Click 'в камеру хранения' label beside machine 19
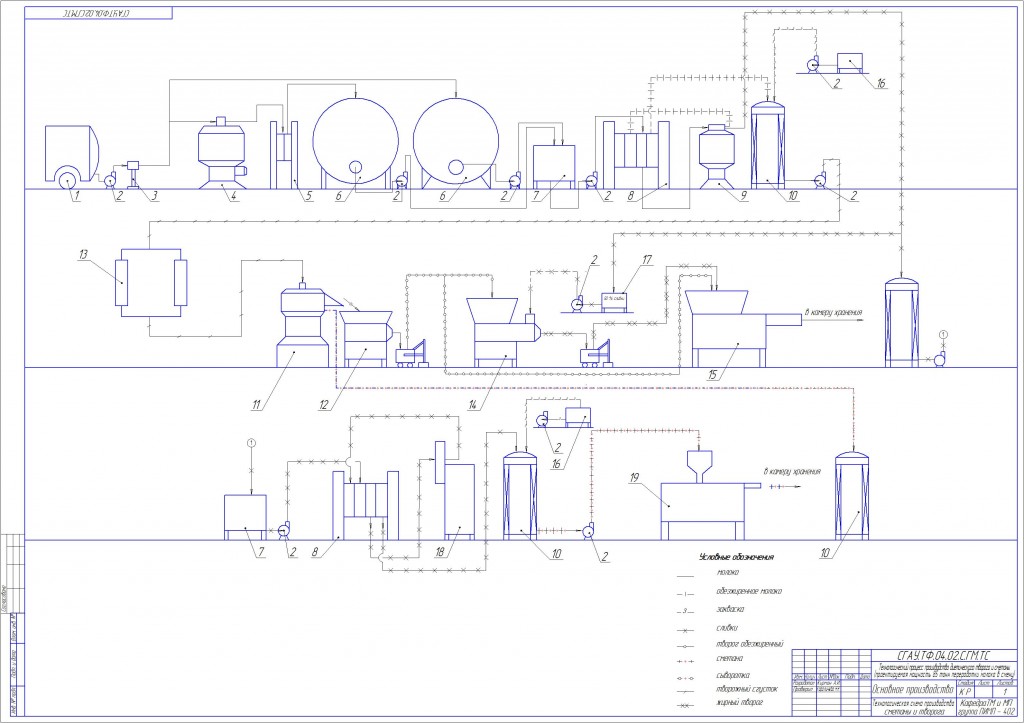Viewport: 1024px width, 723px height. point(792,472)
